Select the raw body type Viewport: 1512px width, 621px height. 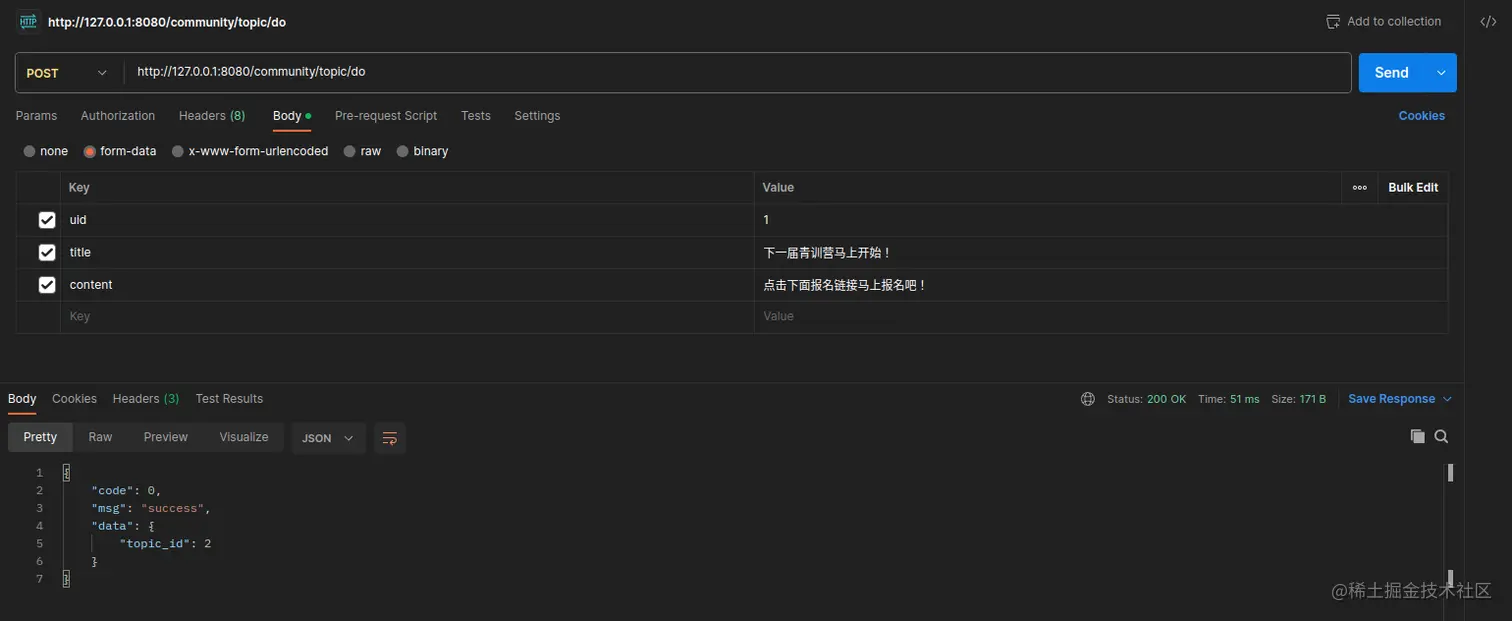tap(362, 151)
